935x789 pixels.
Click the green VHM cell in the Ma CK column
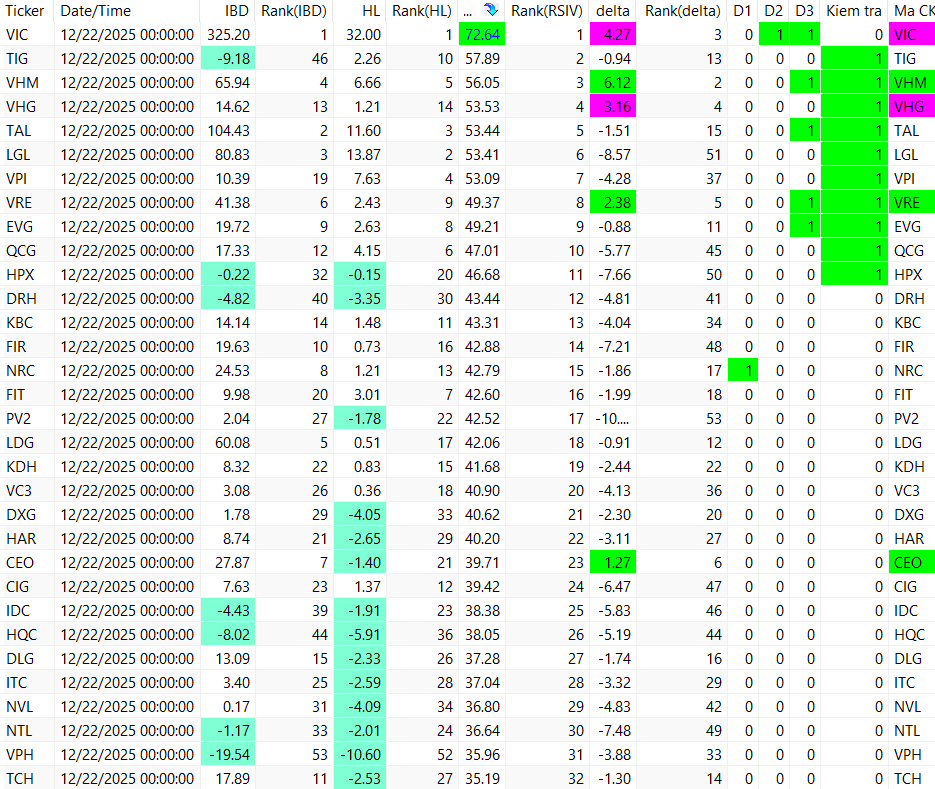click(x=912, y=82)
